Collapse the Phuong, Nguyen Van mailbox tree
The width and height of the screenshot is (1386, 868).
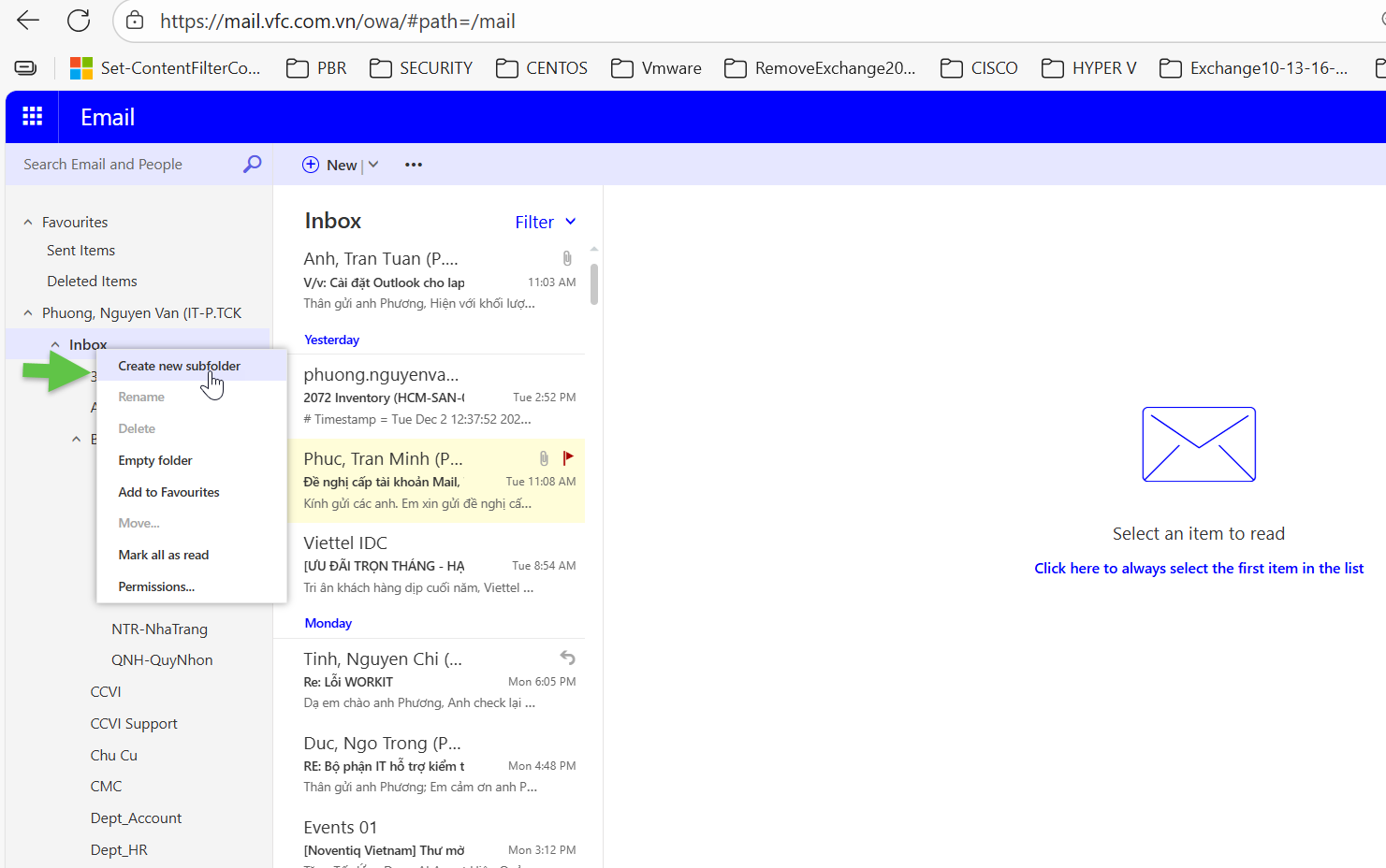pos(28,313)
